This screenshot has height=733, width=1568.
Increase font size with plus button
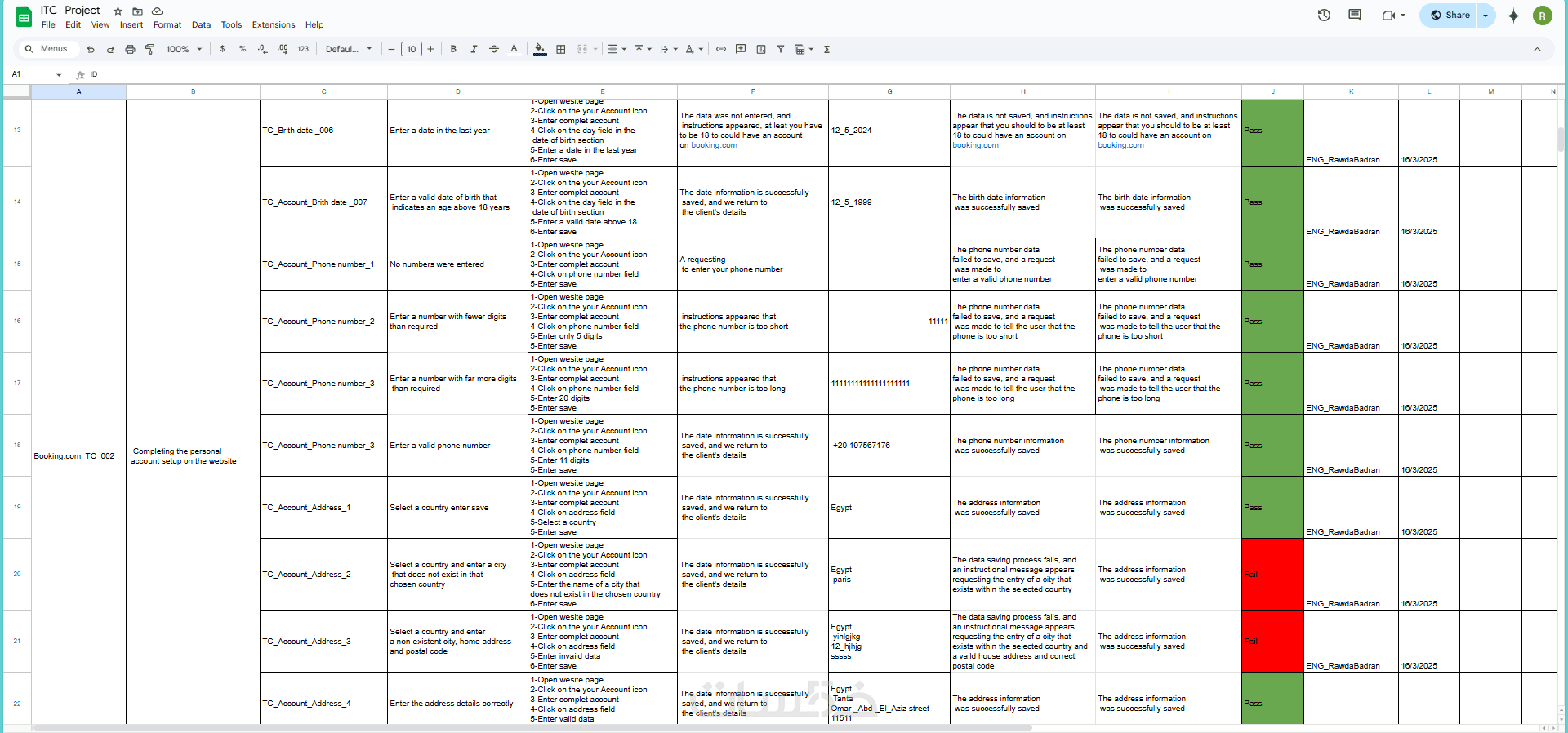coord(431,50)
